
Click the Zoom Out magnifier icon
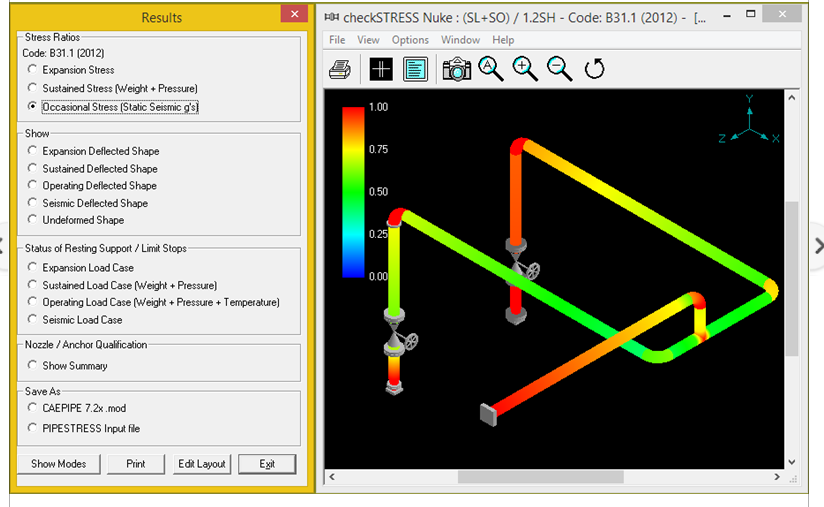559,68
